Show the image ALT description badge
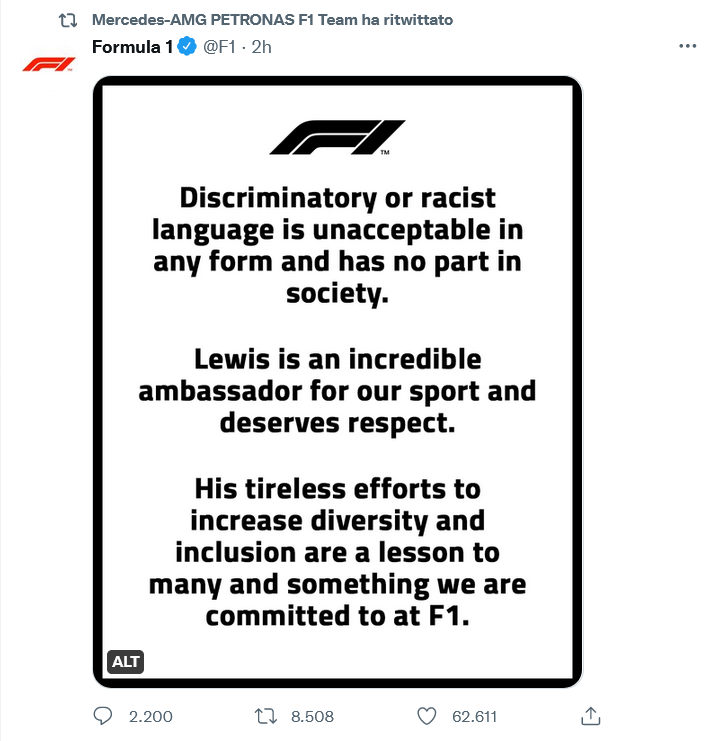This screenshot has width=717, height=741. [x=125, y=661]
